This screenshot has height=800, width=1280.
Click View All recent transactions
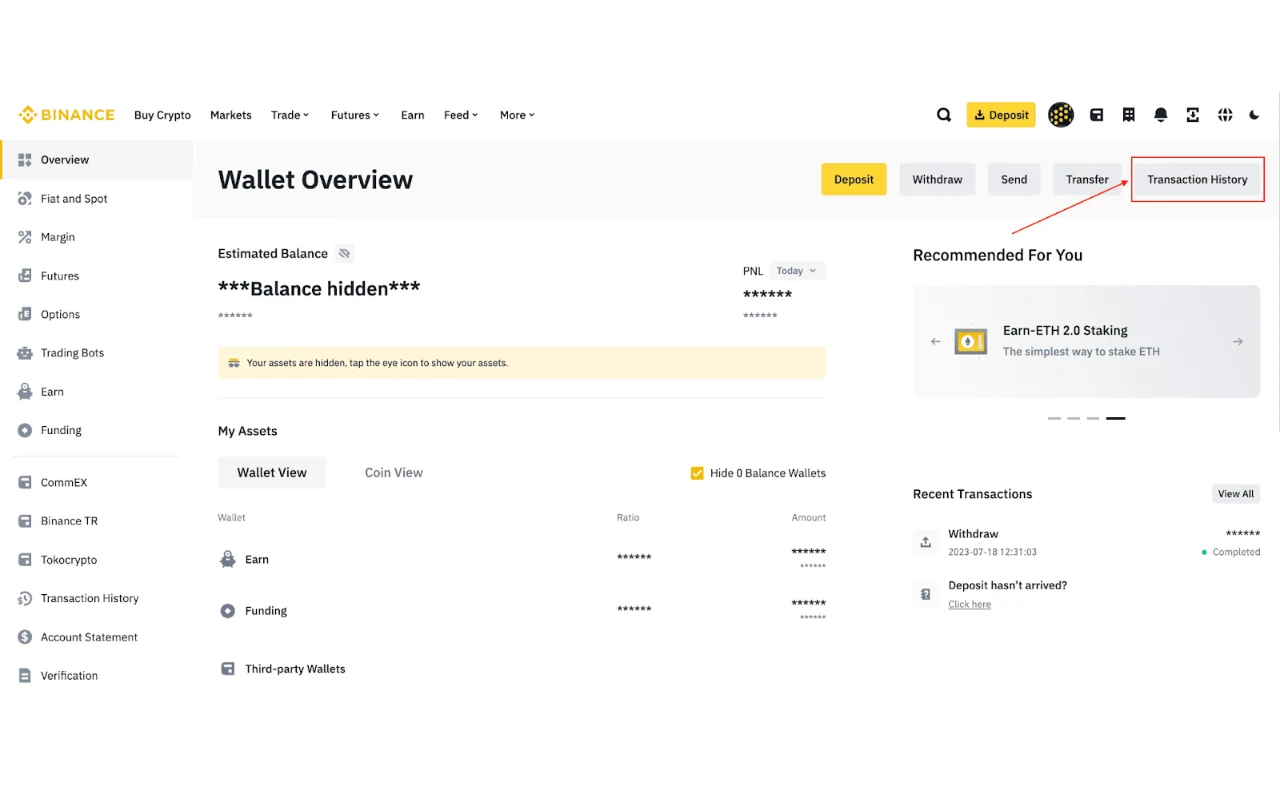point(1236,494)
